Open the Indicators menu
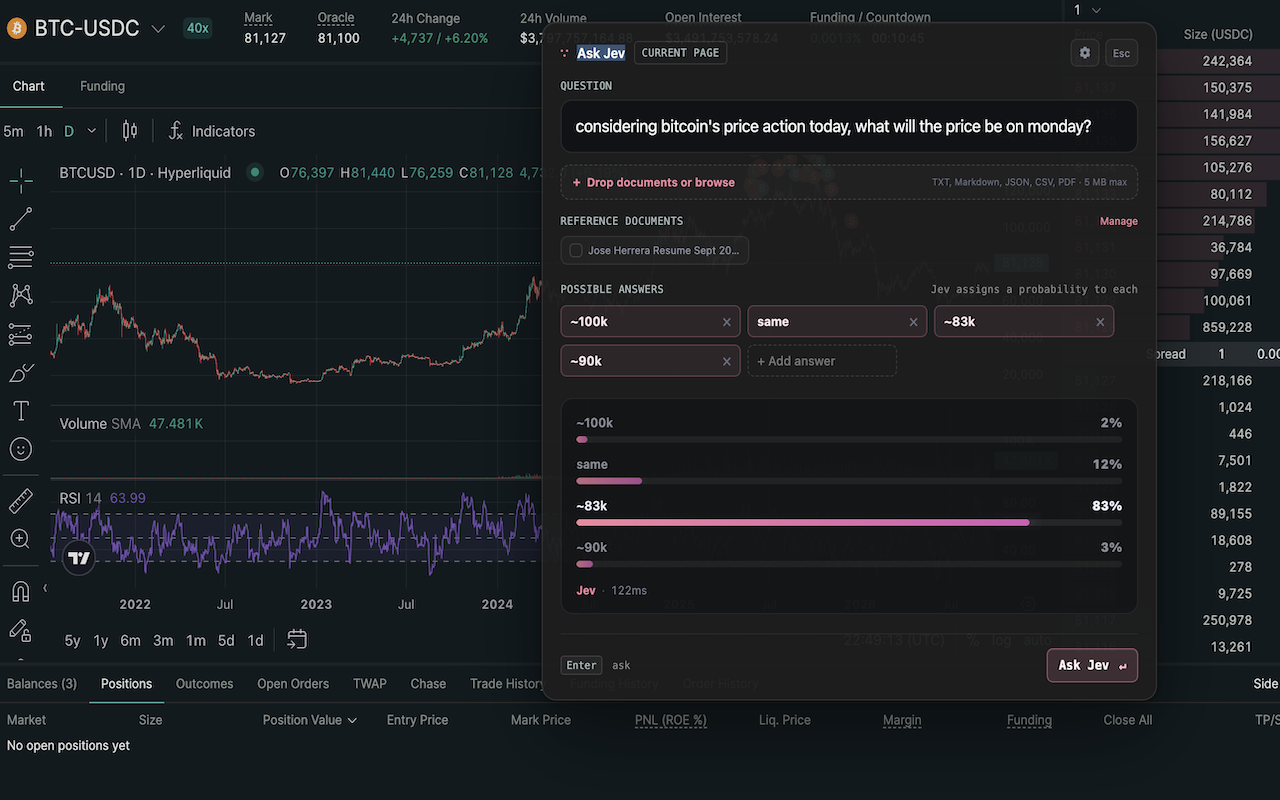This screenshot has width=1280, height=800. tap(211, 131)
